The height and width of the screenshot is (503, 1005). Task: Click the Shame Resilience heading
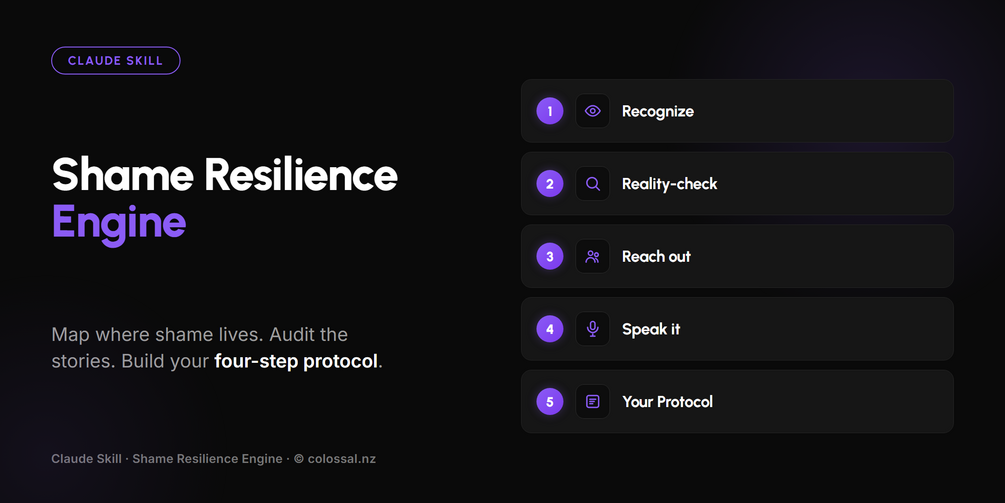(x=225, y=174)
